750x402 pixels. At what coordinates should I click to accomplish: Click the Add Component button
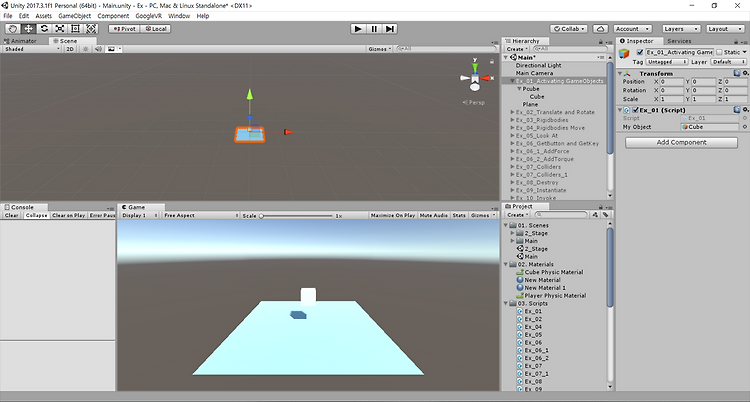pyautogui.click(x=681, y=142)
